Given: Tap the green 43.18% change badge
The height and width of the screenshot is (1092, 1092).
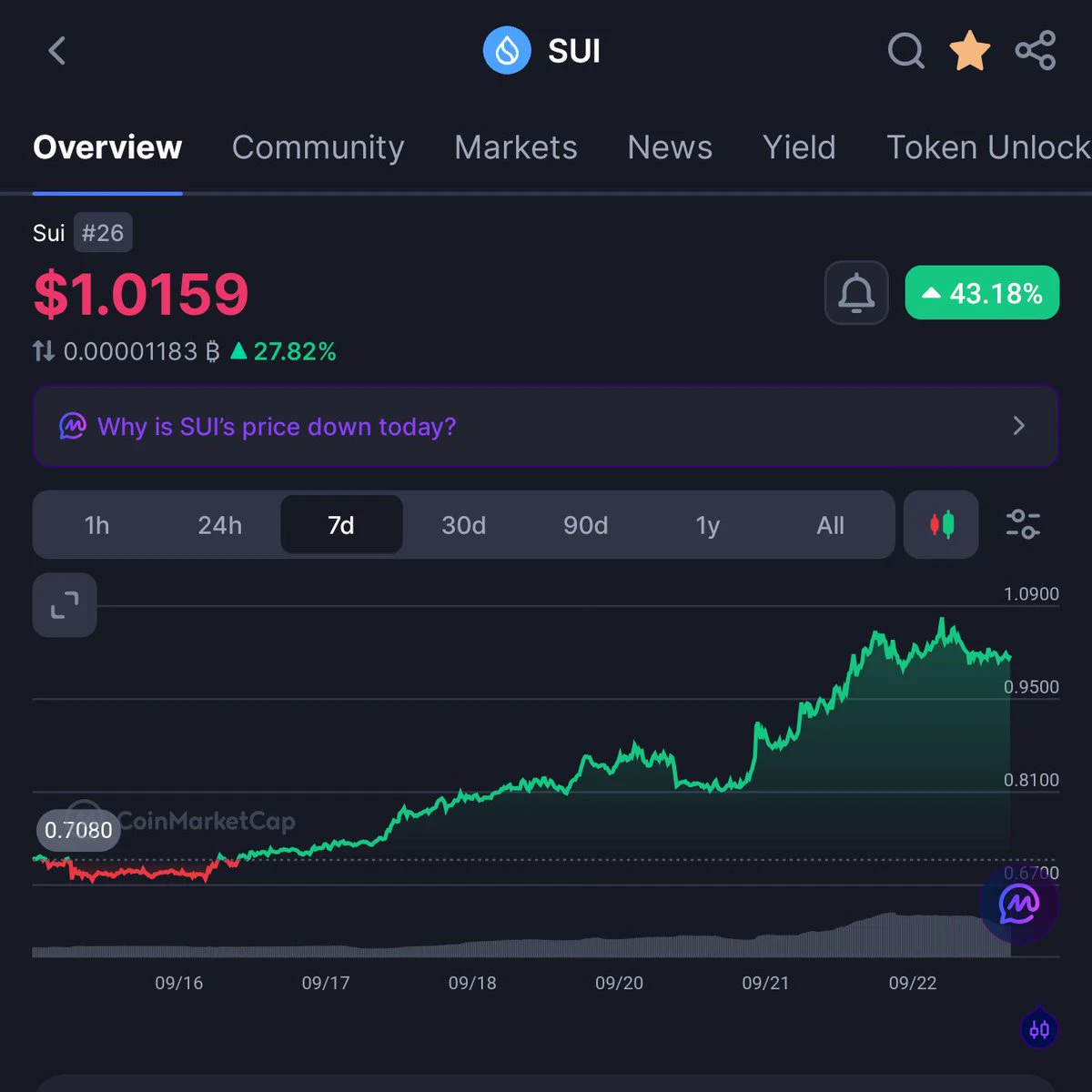Looking at the screenshot, I should 982,293.
